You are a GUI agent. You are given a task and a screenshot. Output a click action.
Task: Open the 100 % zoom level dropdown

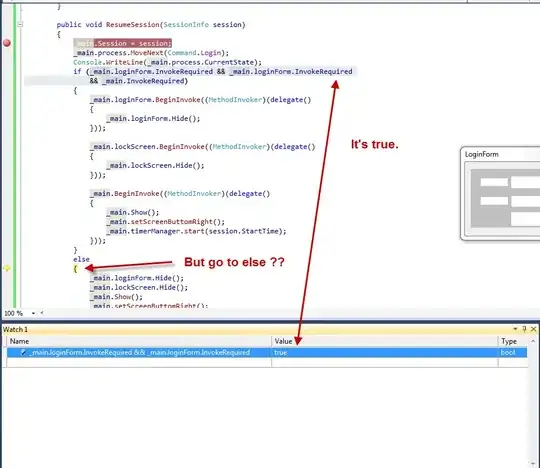click(x=33, y=313)
